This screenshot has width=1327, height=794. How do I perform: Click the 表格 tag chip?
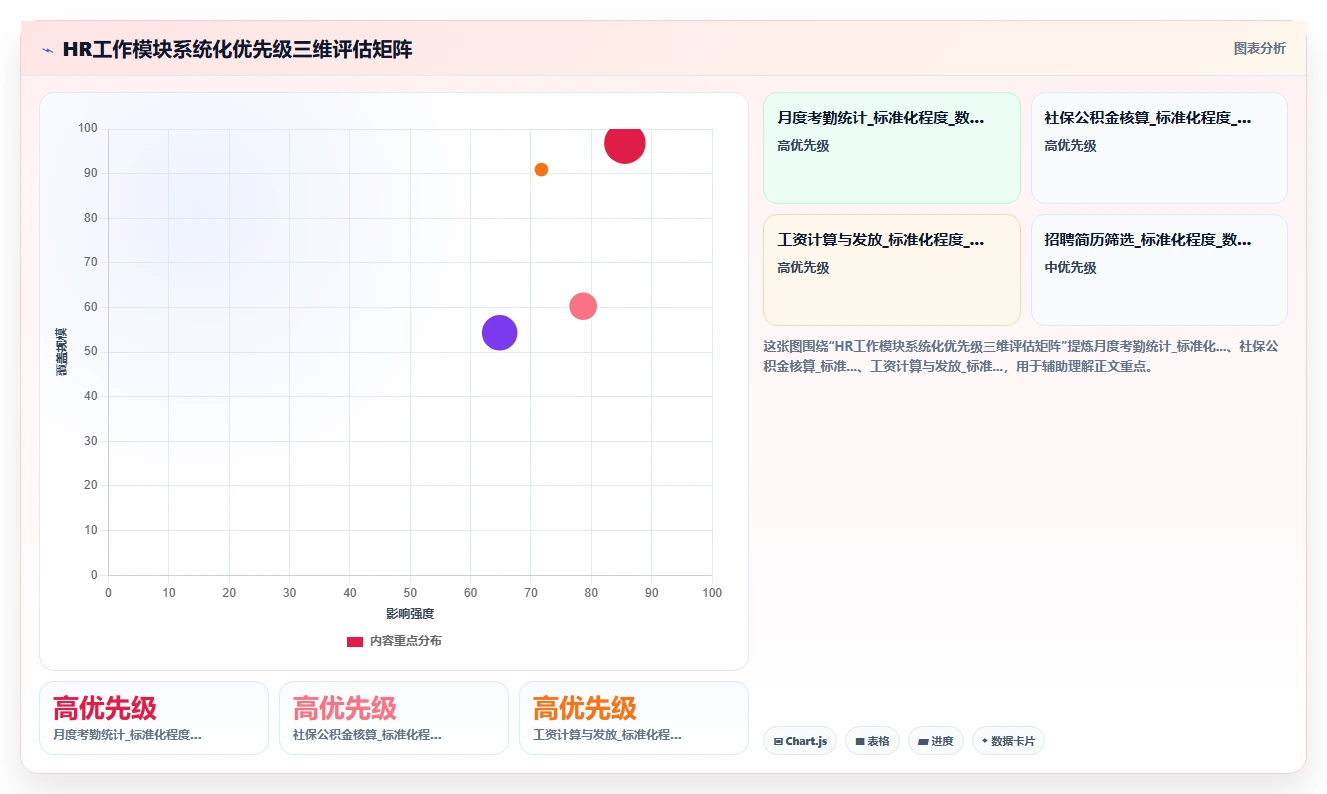point(872,741)
